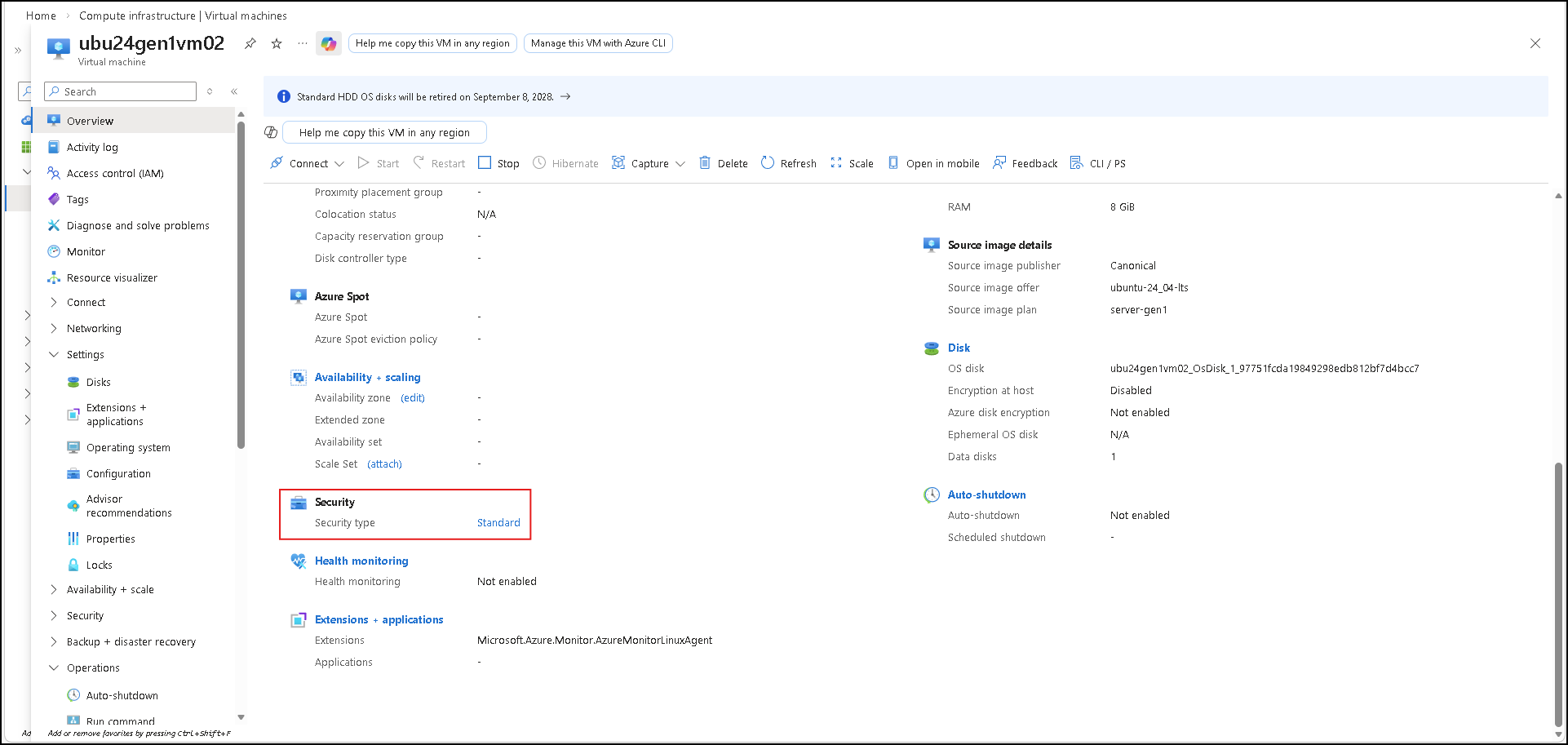Click the Copilot icon in header
Viewport: 1568px width, 745px height.
pyautogui.click(x=329, y=44)
